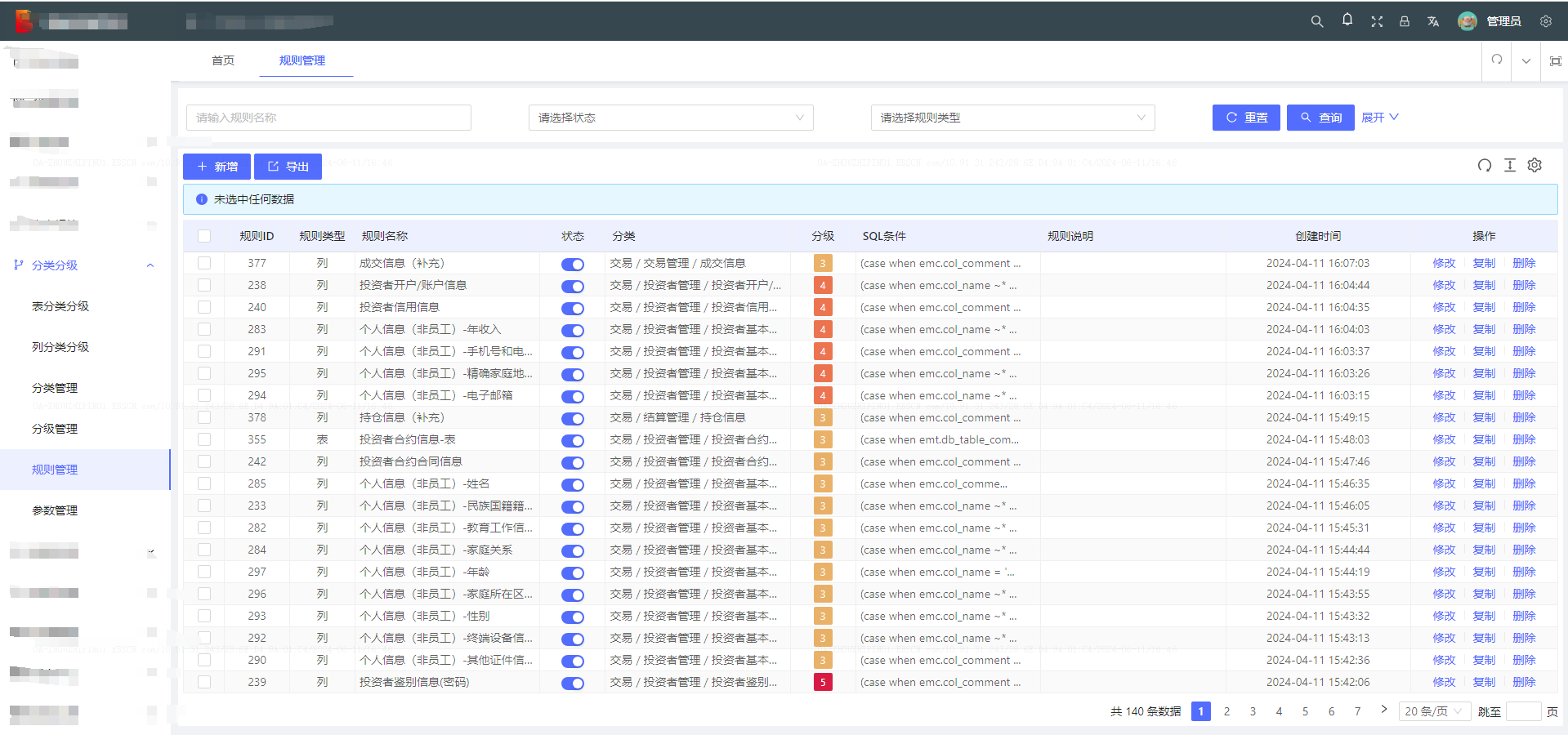
Task: Check the row with rule ID 239
Action: tap(204, 682)
